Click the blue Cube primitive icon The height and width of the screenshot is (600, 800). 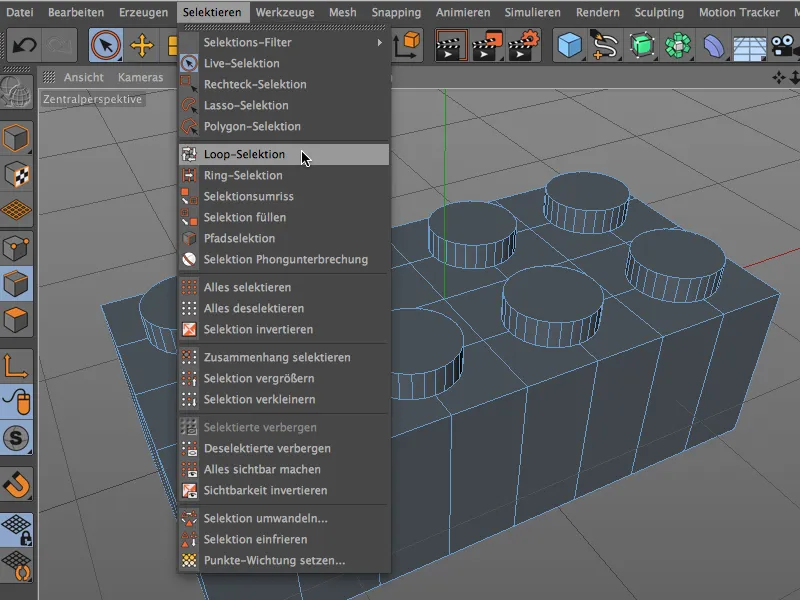tap(569, 46)
